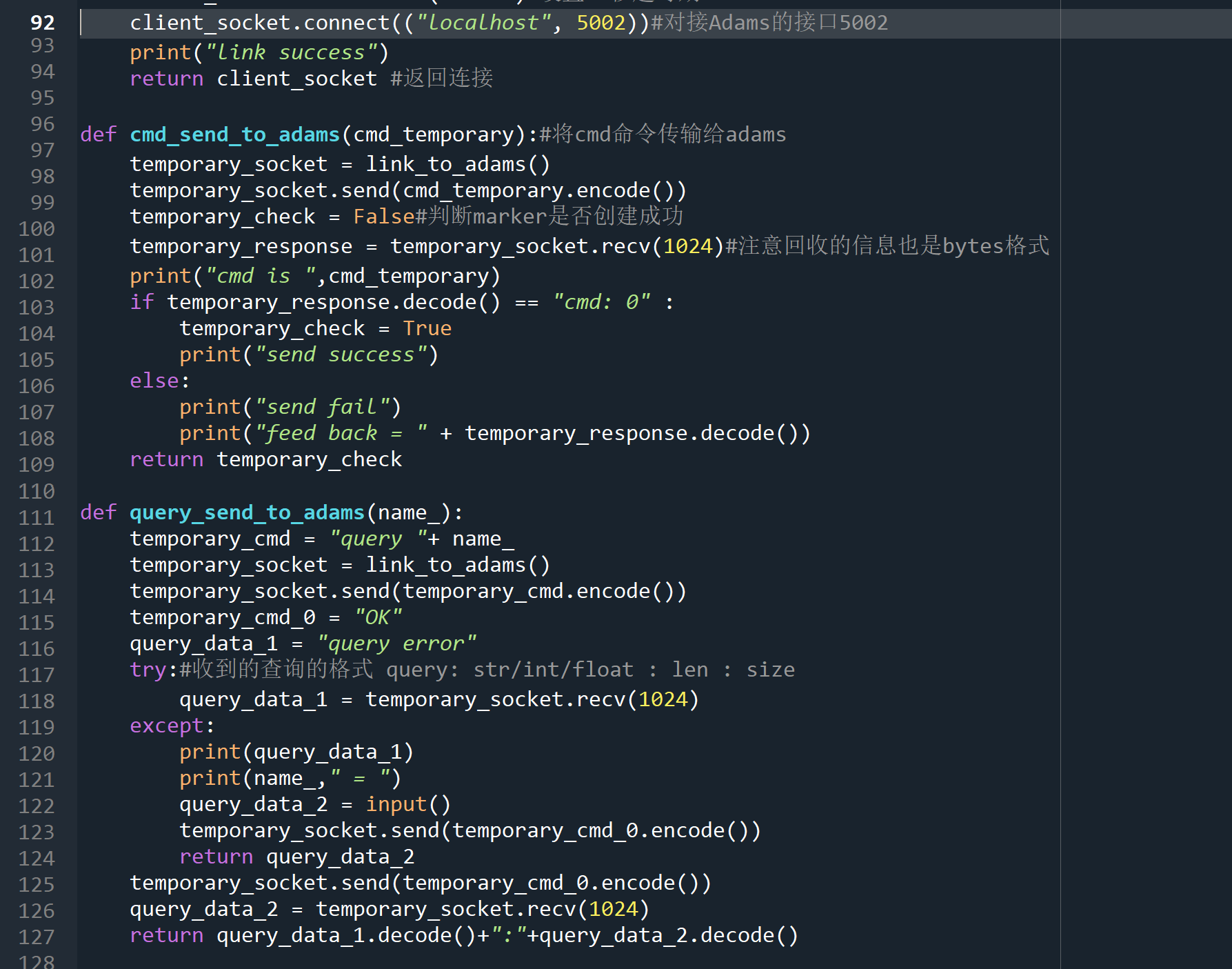Click the False keyword after temporary_check
Screen dimensions: 1232x969
point(384,217)
